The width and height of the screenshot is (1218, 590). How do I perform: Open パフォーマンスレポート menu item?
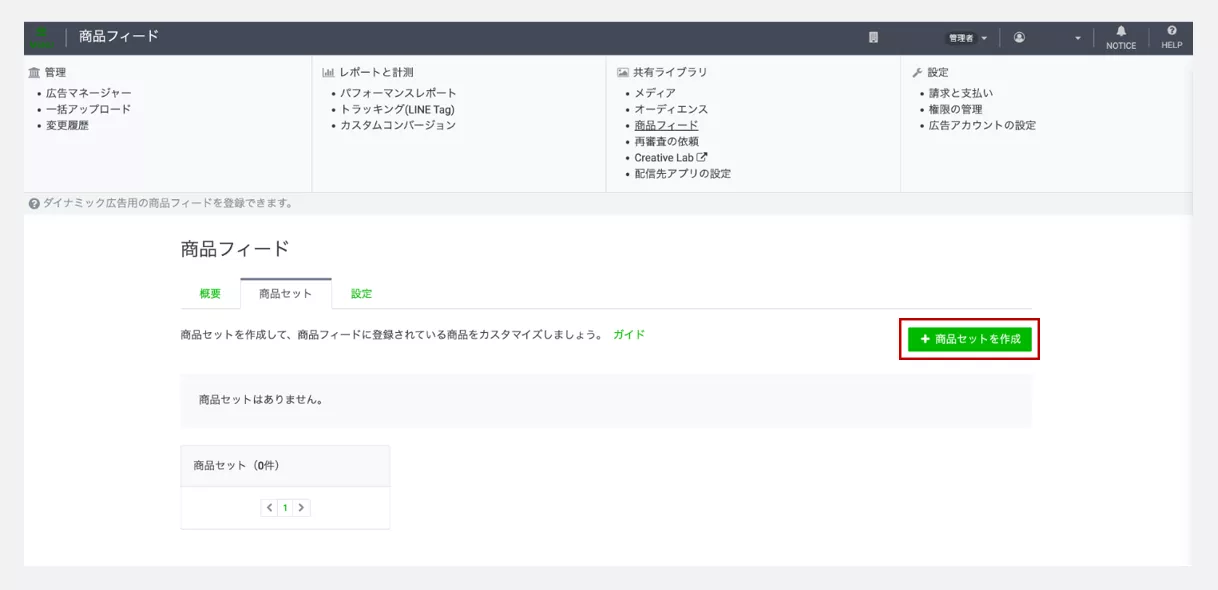click(398, 93)
